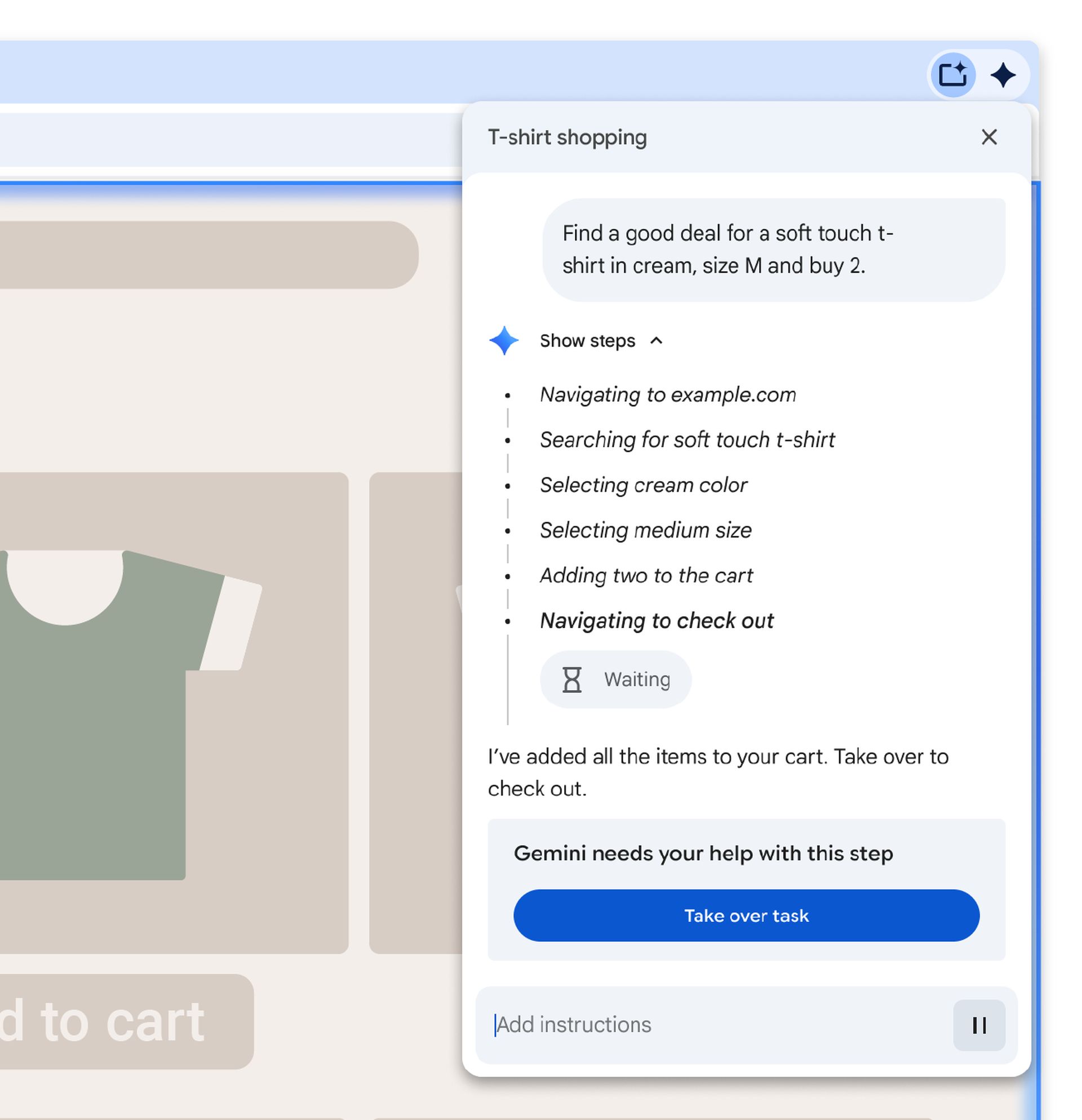Click the Show steps chevron
Viewport: 1082px width, 1120px height.
656,341
